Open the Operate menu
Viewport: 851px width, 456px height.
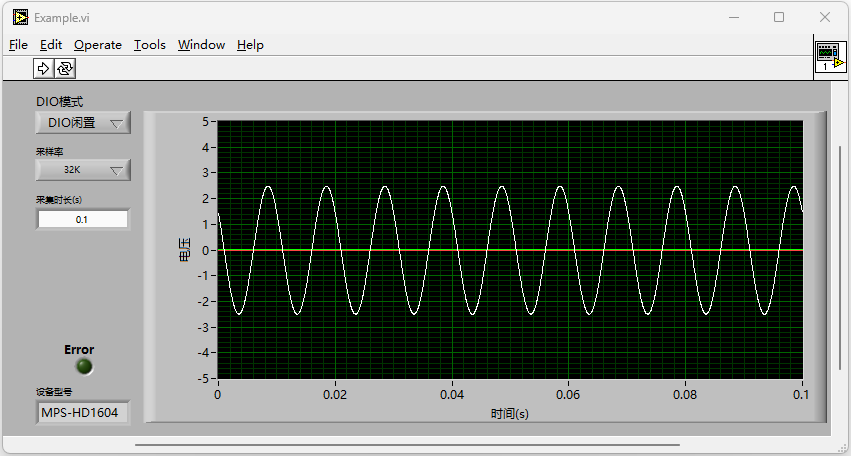click(98, 44)
